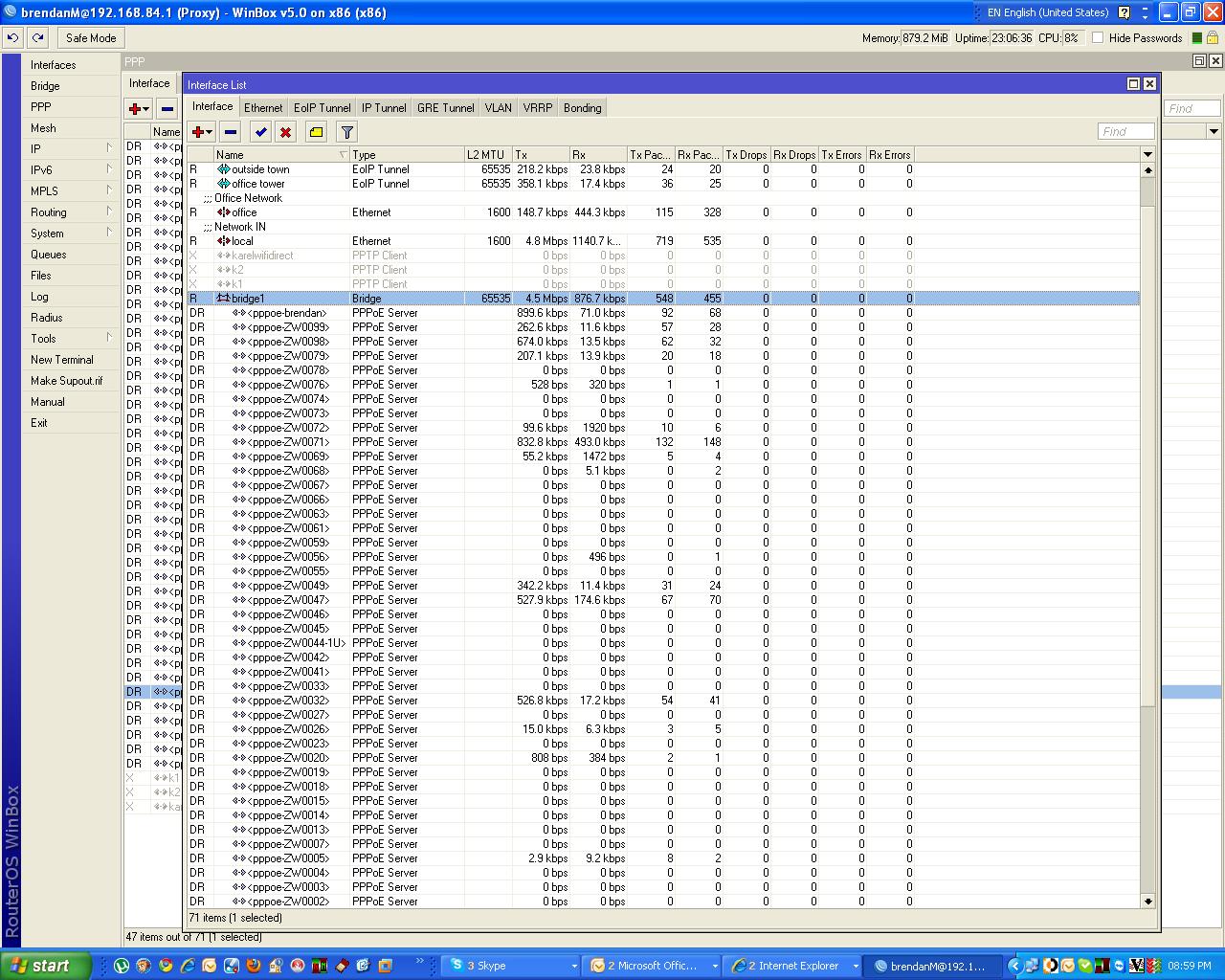Viewport: 1225px width, 980px height.
Task: Add a new interface using the plus icon
Action: click(x=196, y=131)
